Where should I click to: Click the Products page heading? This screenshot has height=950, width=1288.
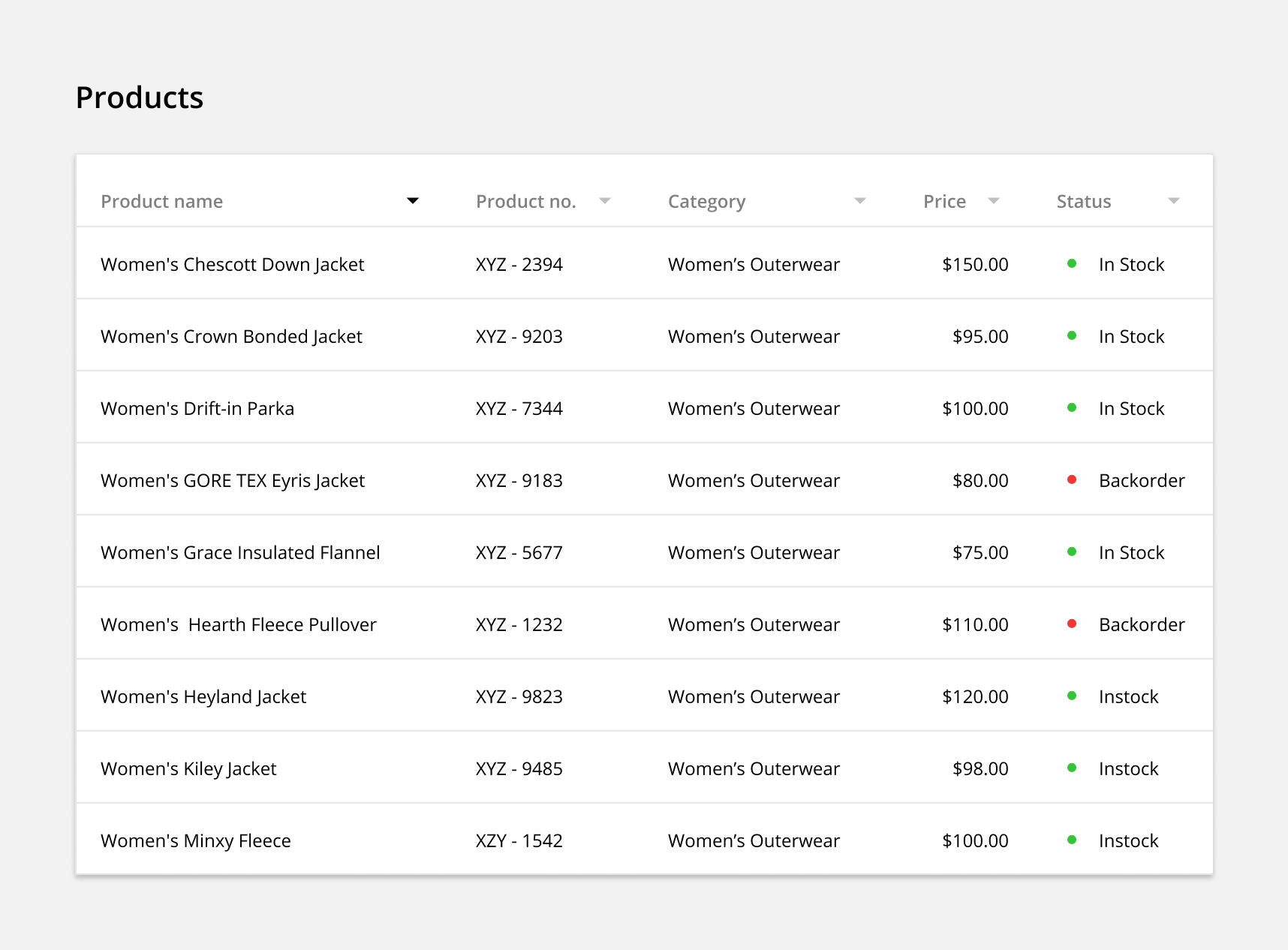point(140,98)
